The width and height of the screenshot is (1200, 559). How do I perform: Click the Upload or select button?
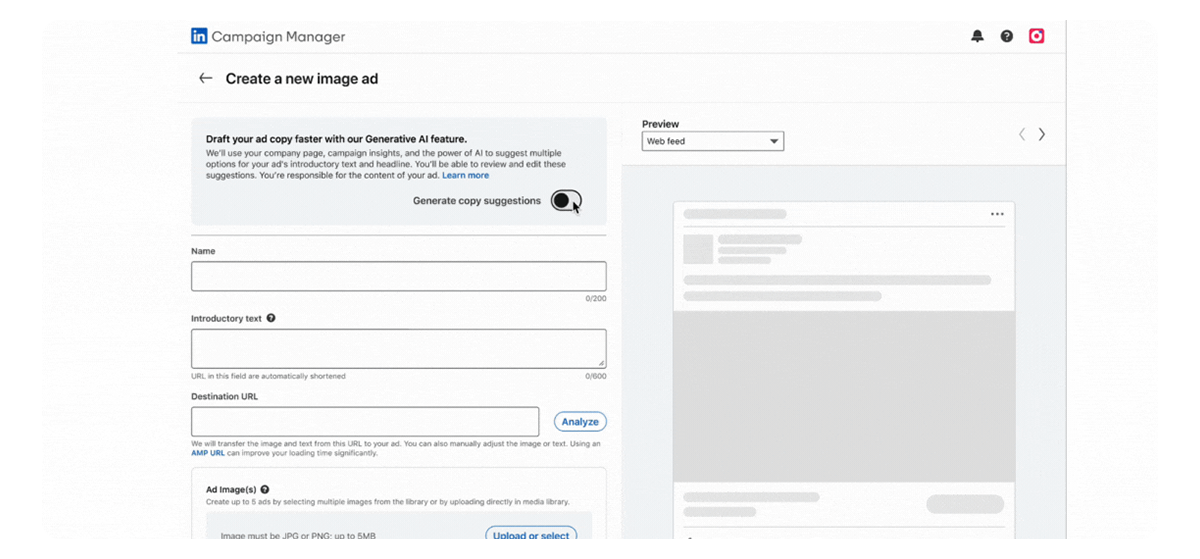click(531, 535)
